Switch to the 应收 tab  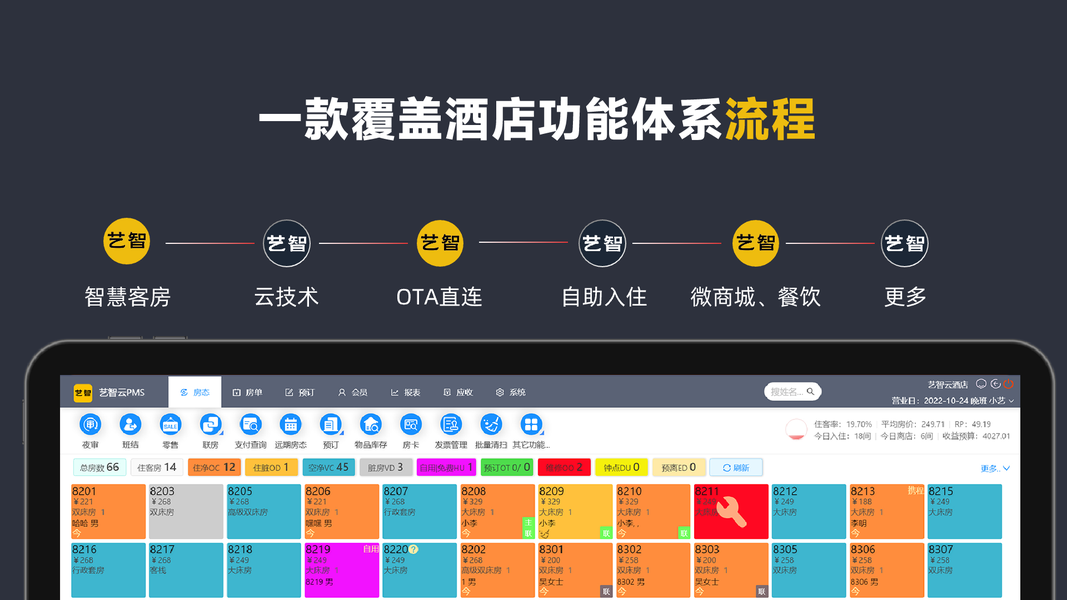[458, 393]
